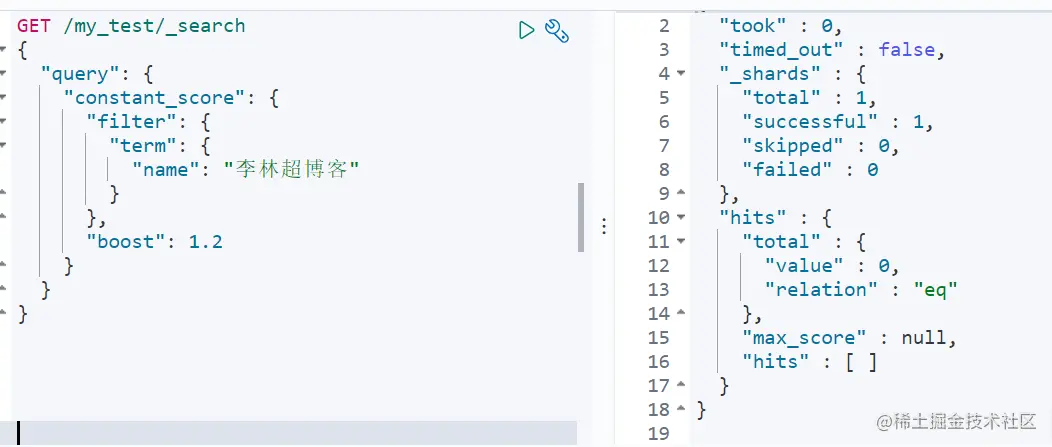Collapse the "total" block at line 11
Screen dimensions: 1052x447
point(680,242)
